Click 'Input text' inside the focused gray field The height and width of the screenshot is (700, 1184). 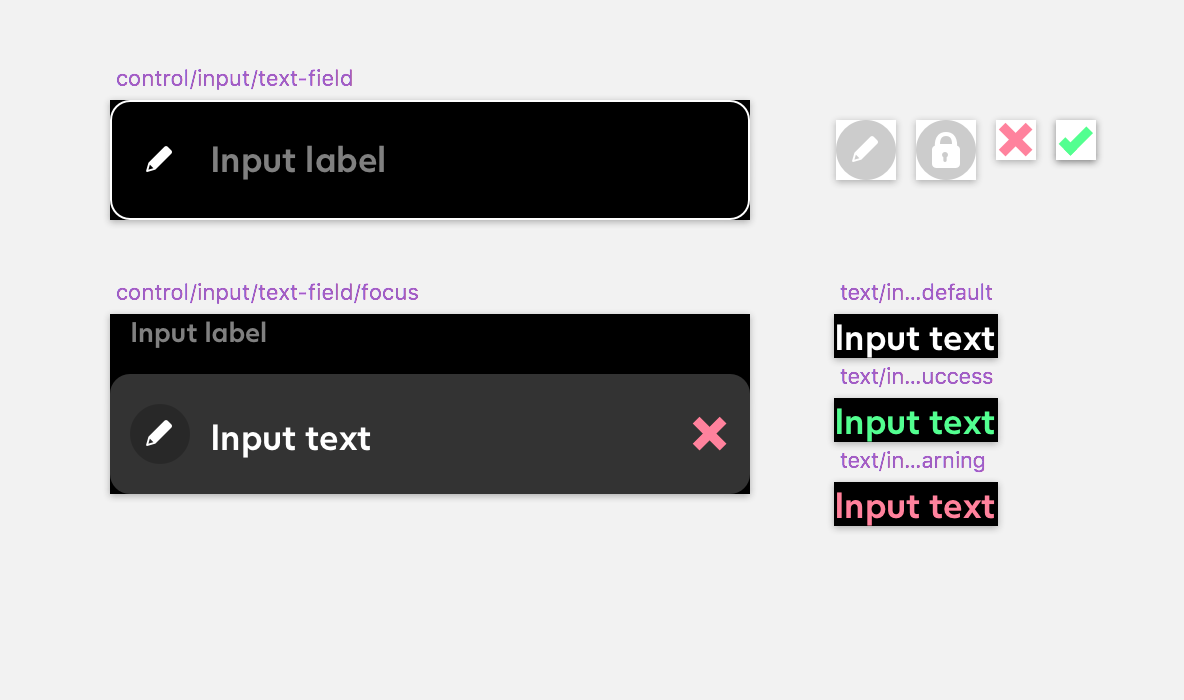pos(291,438)
